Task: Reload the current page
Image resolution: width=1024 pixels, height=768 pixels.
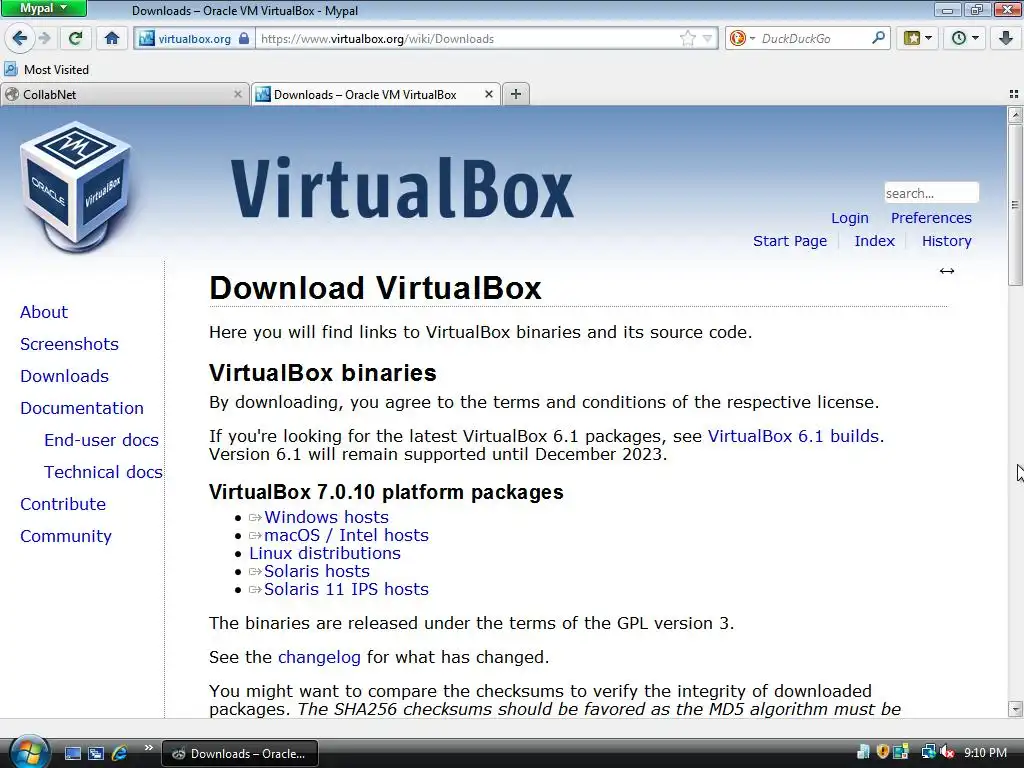Action: pos(75,39)
